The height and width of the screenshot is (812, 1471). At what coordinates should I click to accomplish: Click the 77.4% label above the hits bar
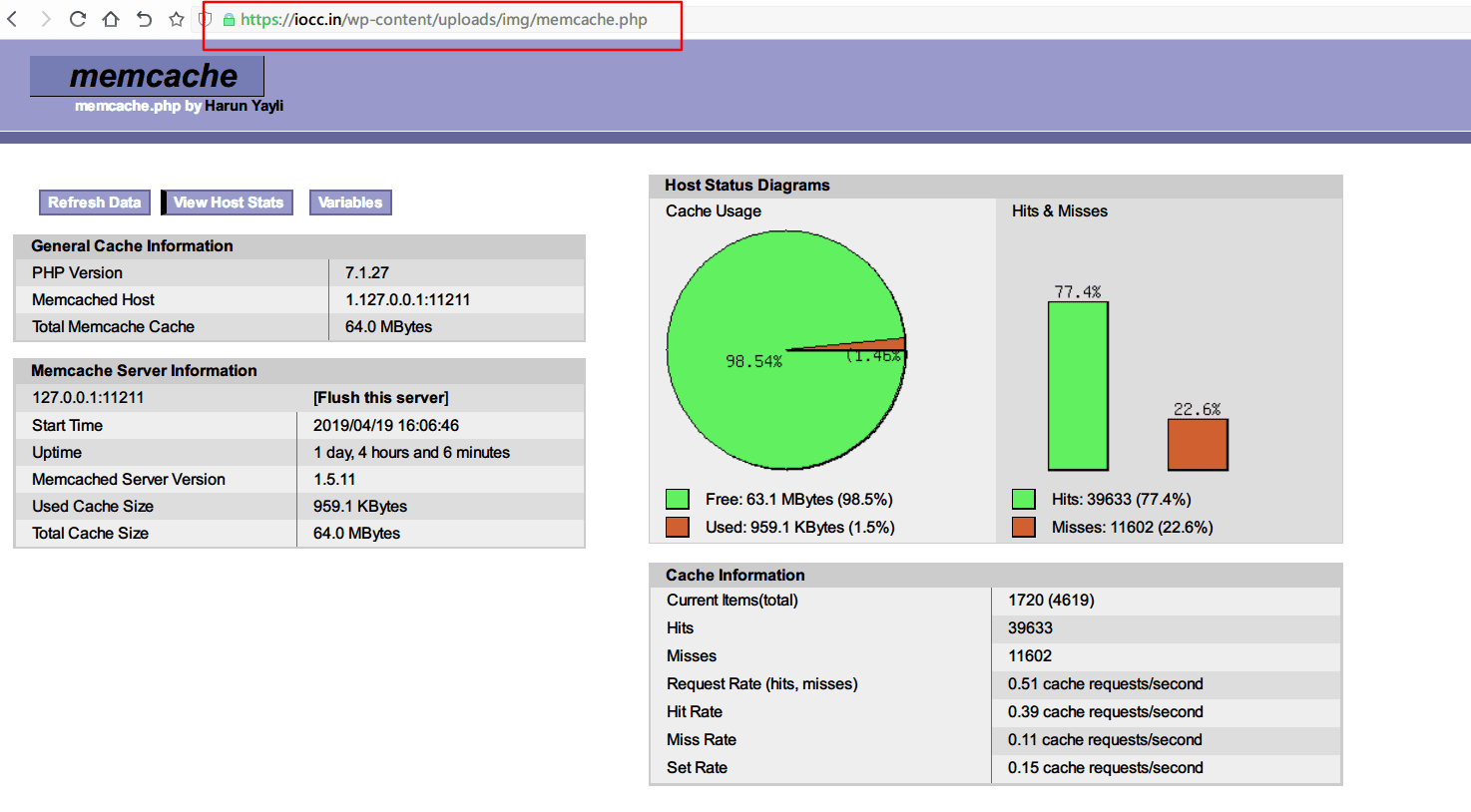1078,291
